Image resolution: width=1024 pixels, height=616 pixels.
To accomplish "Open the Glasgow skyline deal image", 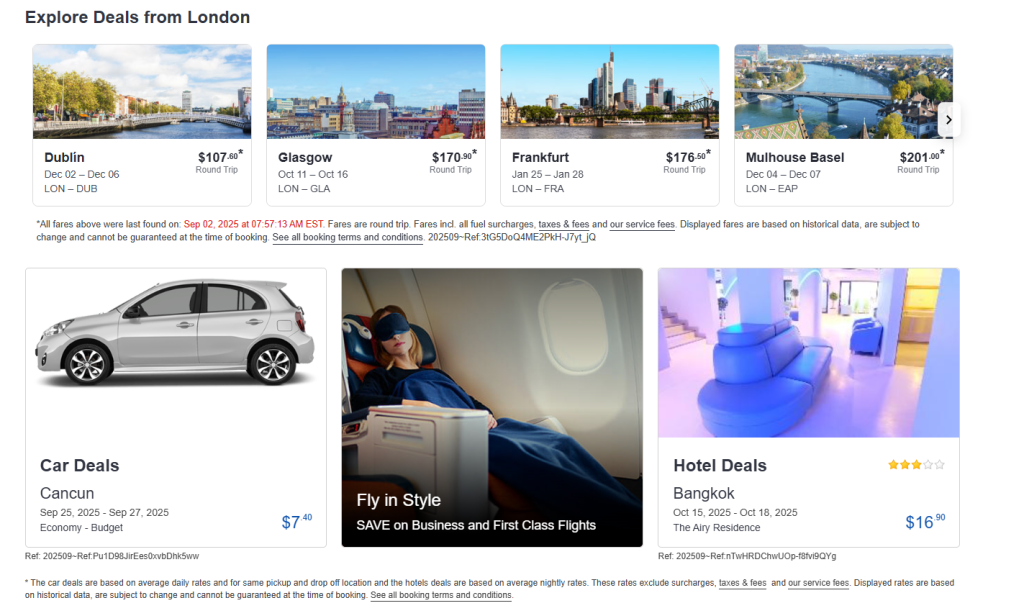I will (x=376, y=91).
